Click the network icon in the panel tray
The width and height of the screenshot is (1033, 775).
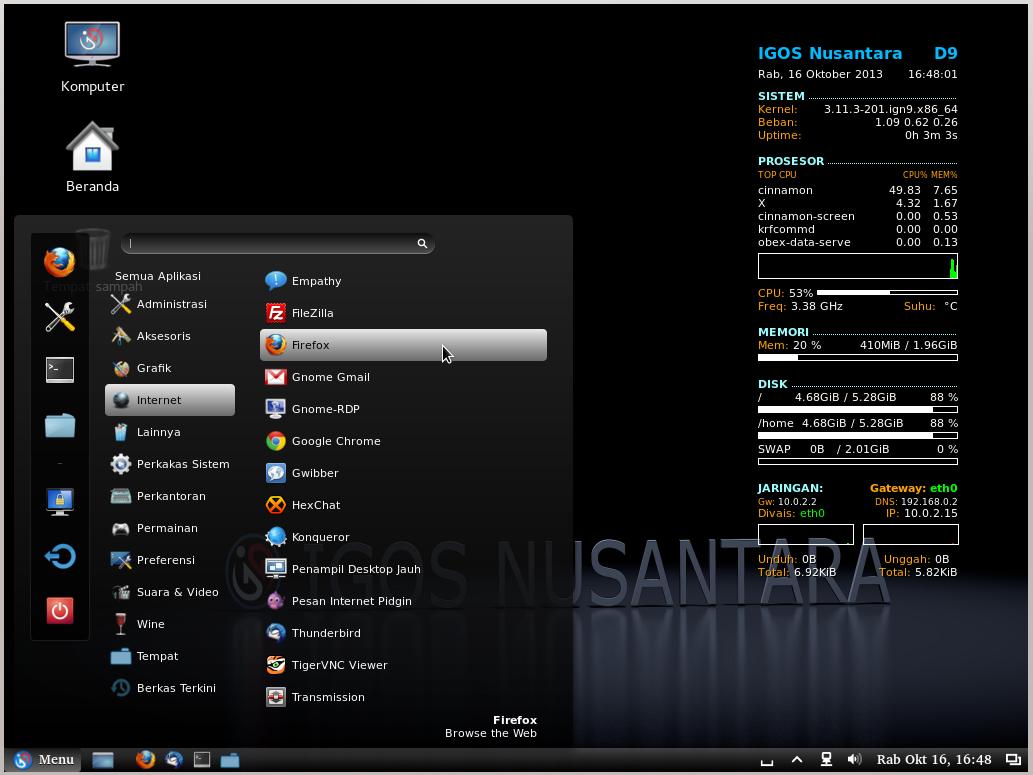(826, 760)
